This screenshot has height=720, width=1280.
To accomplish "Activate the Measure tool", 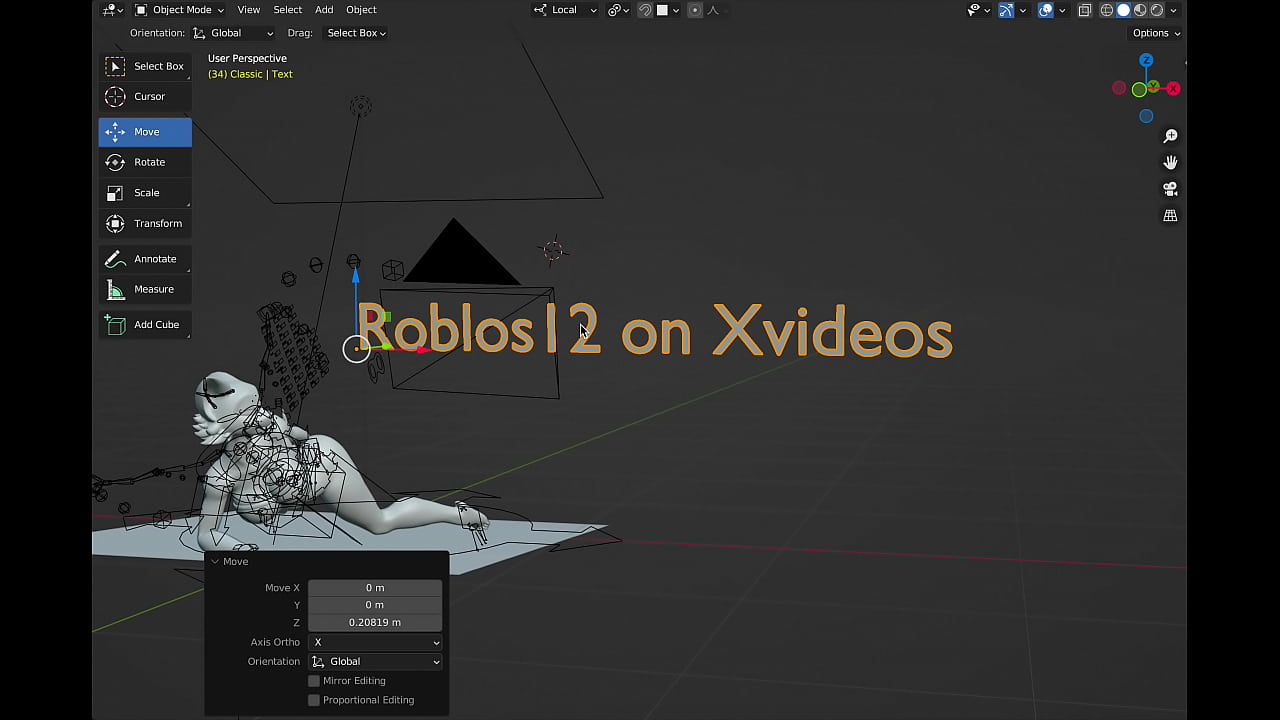I will [145, 289].
